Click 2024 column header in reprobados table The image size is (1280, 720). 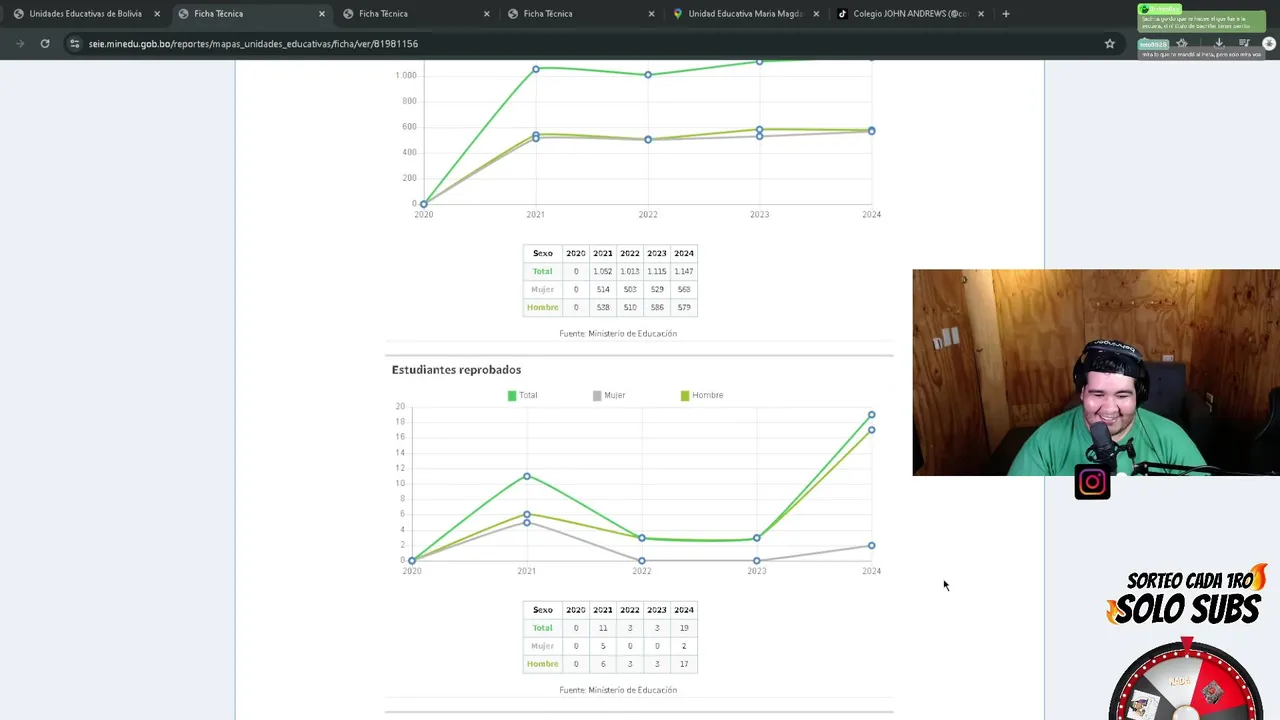683,610
